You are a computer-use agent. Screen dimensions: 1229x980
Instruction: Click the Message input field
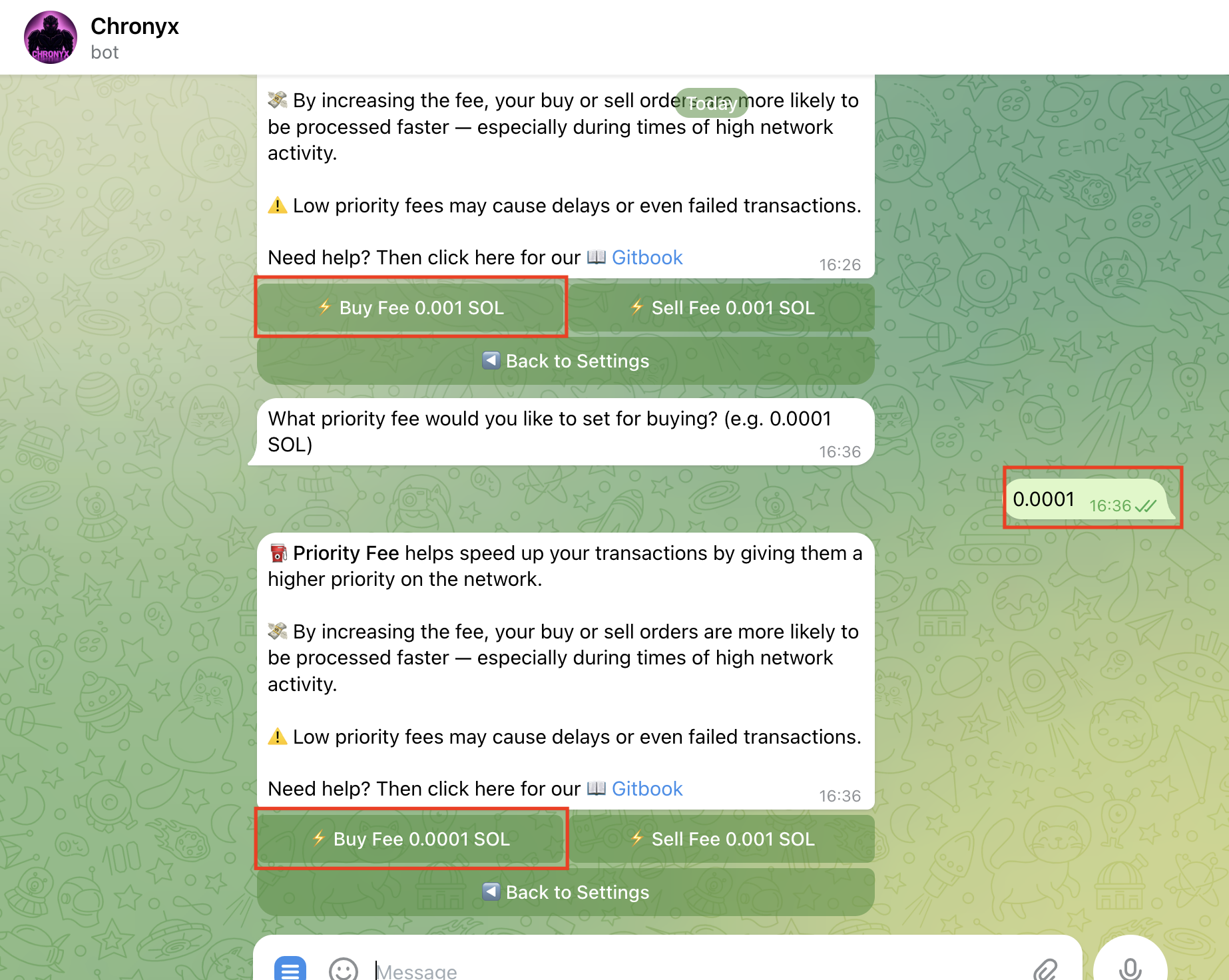click(x=599, y=969)
